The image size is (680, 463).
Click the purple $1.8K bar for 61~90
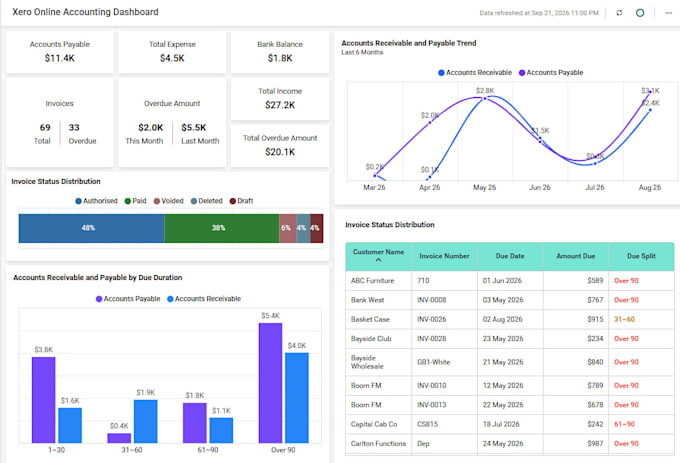tap(195, 423)
